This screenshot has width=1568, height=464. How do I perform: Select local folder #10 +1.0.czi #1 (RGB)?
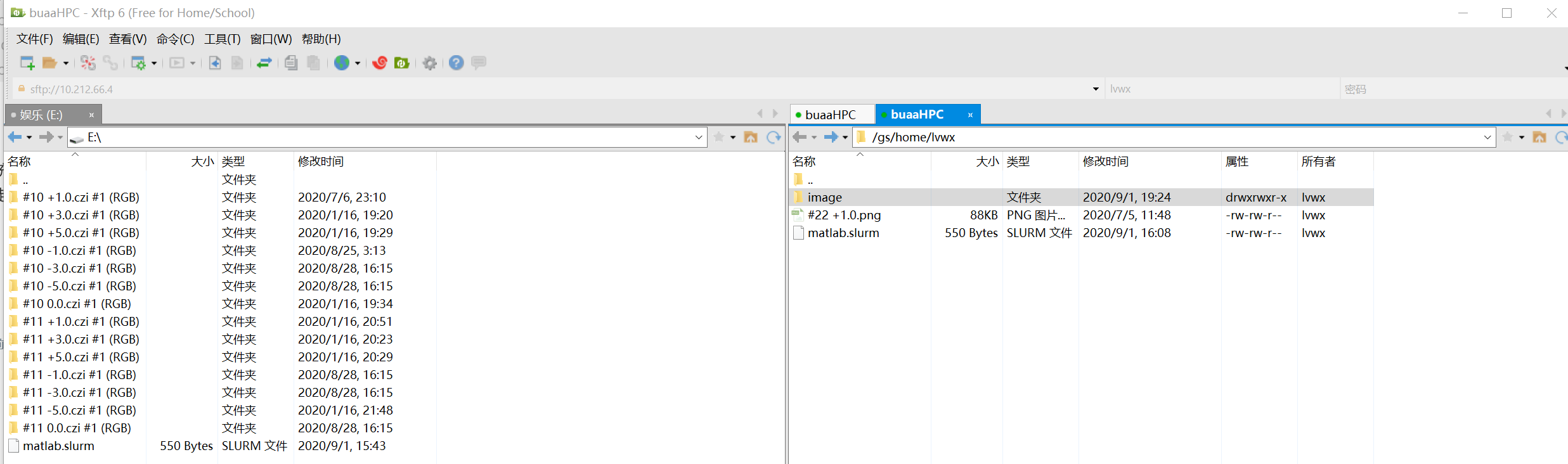pos(221,197)
